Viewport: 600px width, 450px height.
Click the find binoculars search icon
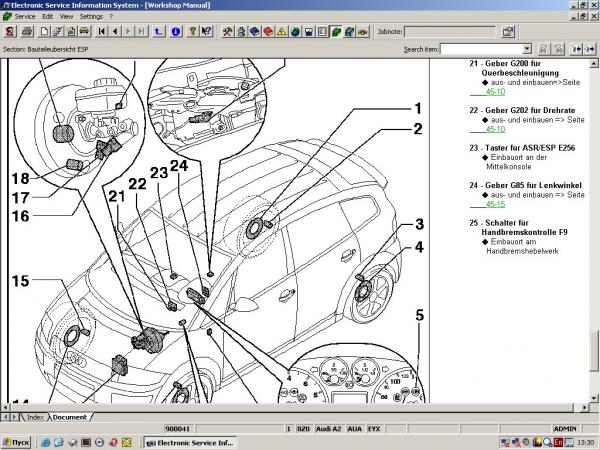[543, 49]
